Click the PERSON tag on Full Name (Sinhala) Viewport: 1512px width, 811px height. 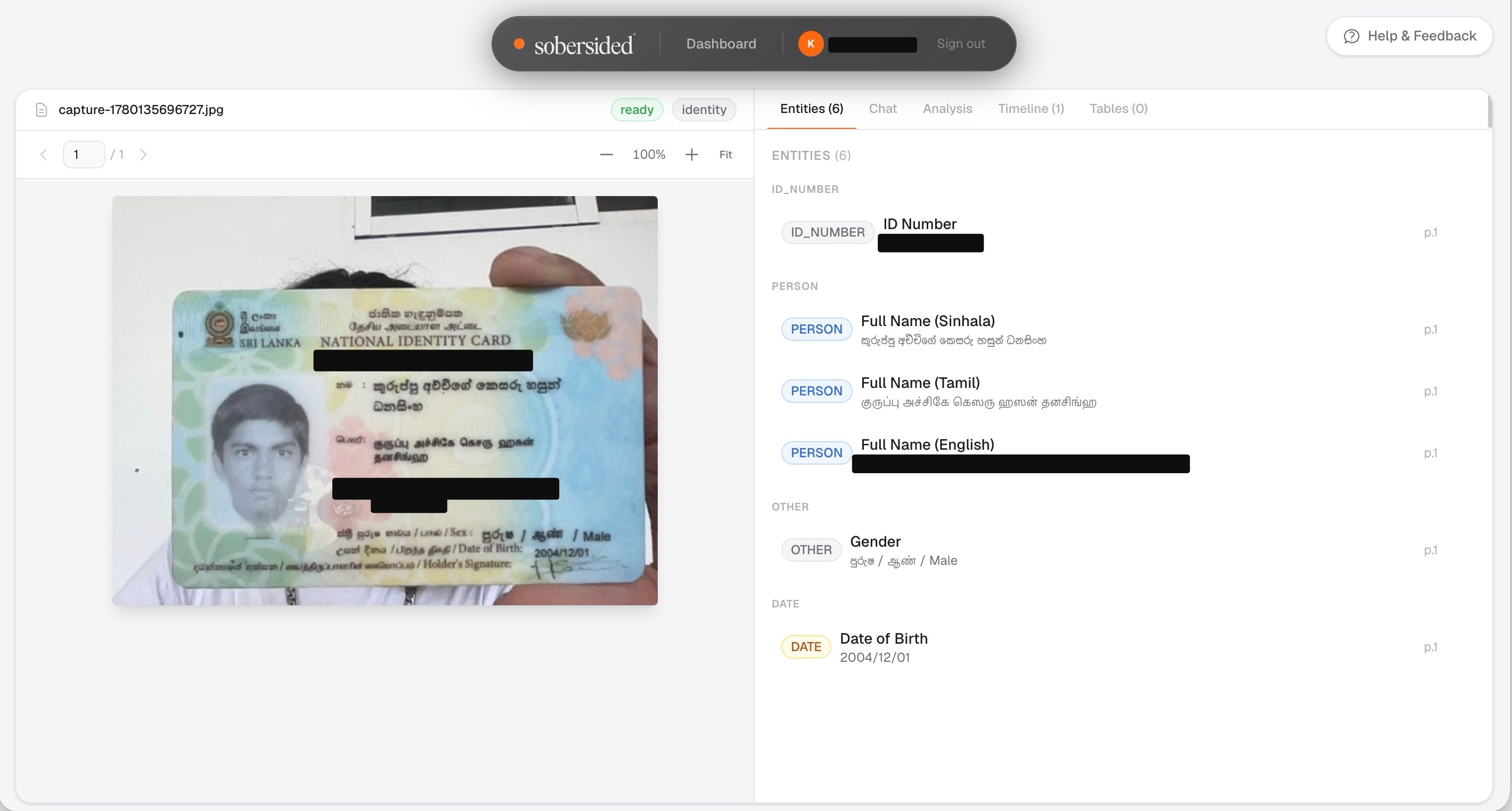pyautogui.click(x=816, y=329)
